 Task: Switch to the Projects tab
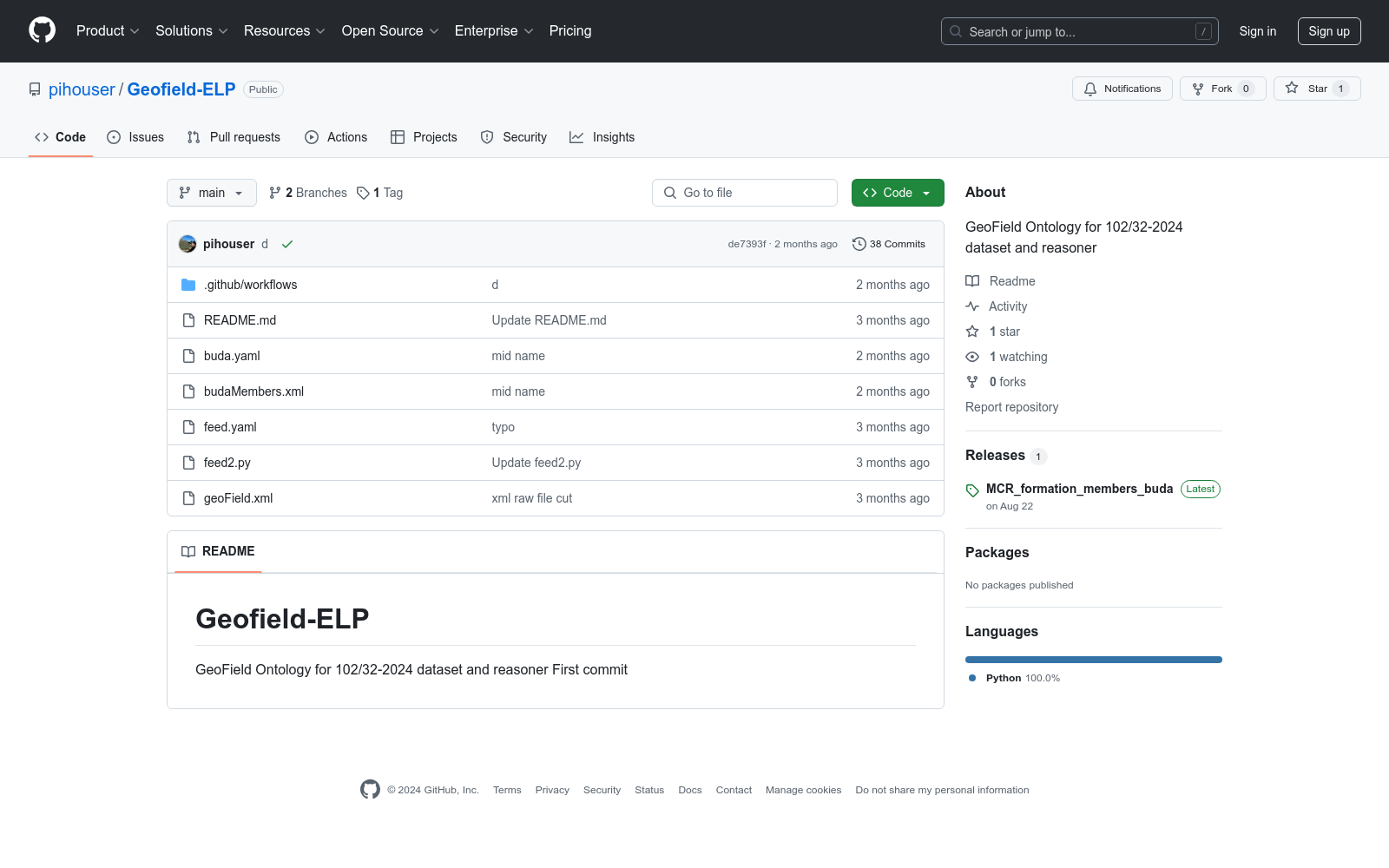coord(424,137)
